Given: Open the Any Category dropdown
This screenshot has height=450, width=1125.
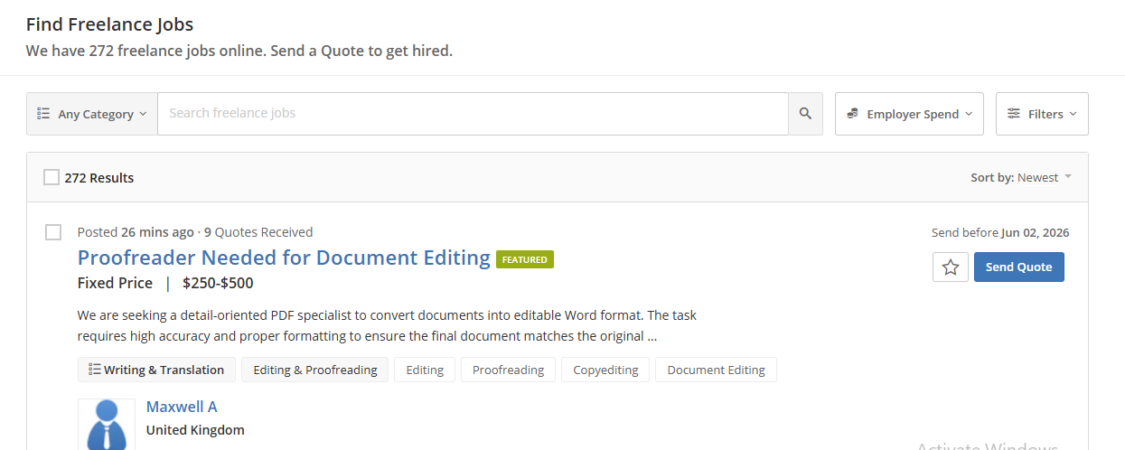Looking at the screenshot, I should coord(92,113).
